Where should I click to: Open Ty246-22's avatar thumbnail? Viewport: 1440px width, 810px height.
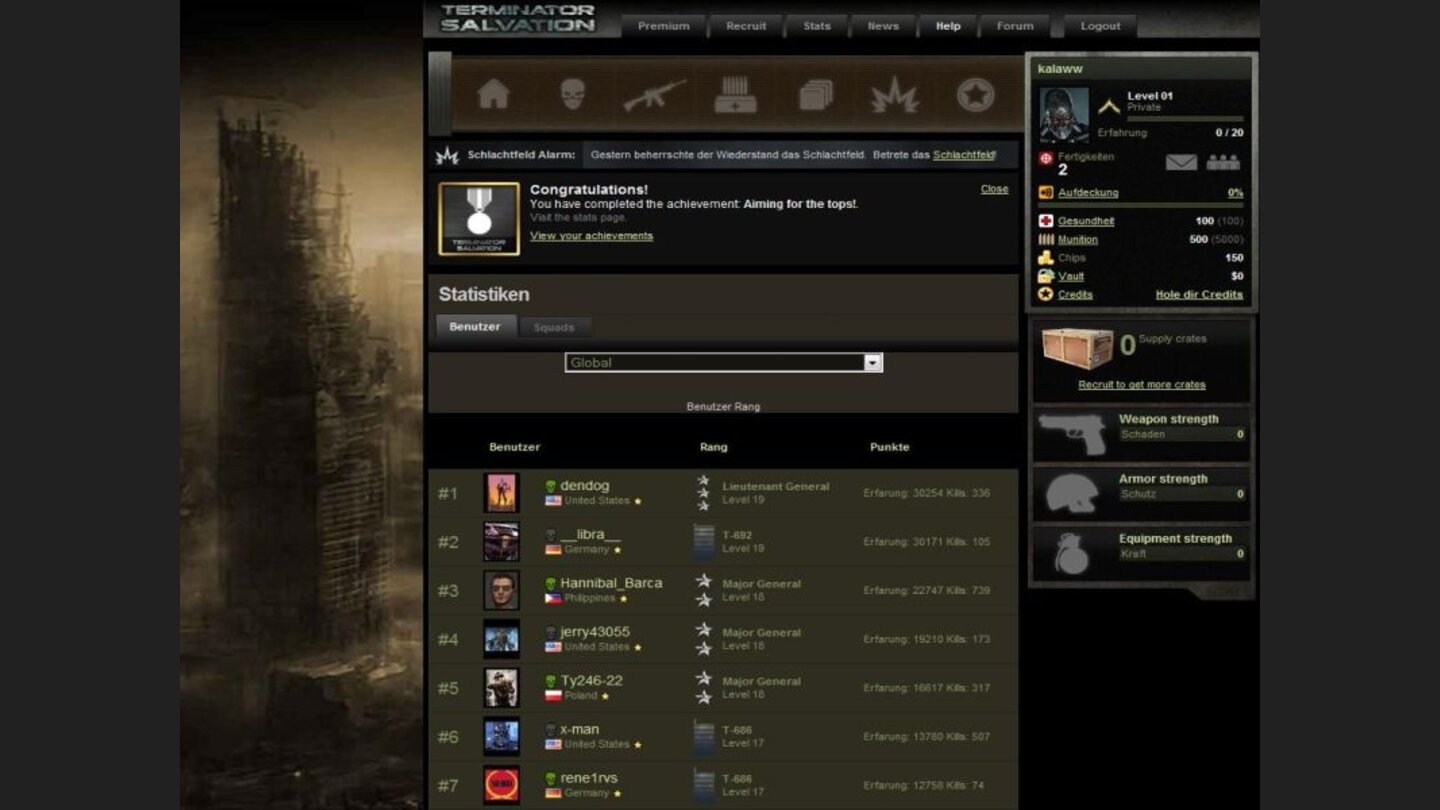point(501,688)
